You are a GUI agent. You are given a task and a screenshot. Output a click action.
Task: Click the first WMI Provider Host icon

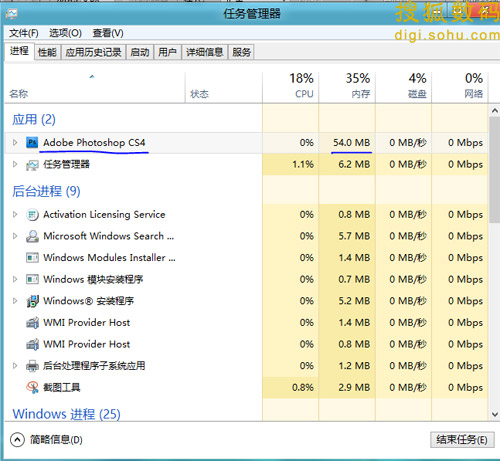tap(32, 323)
